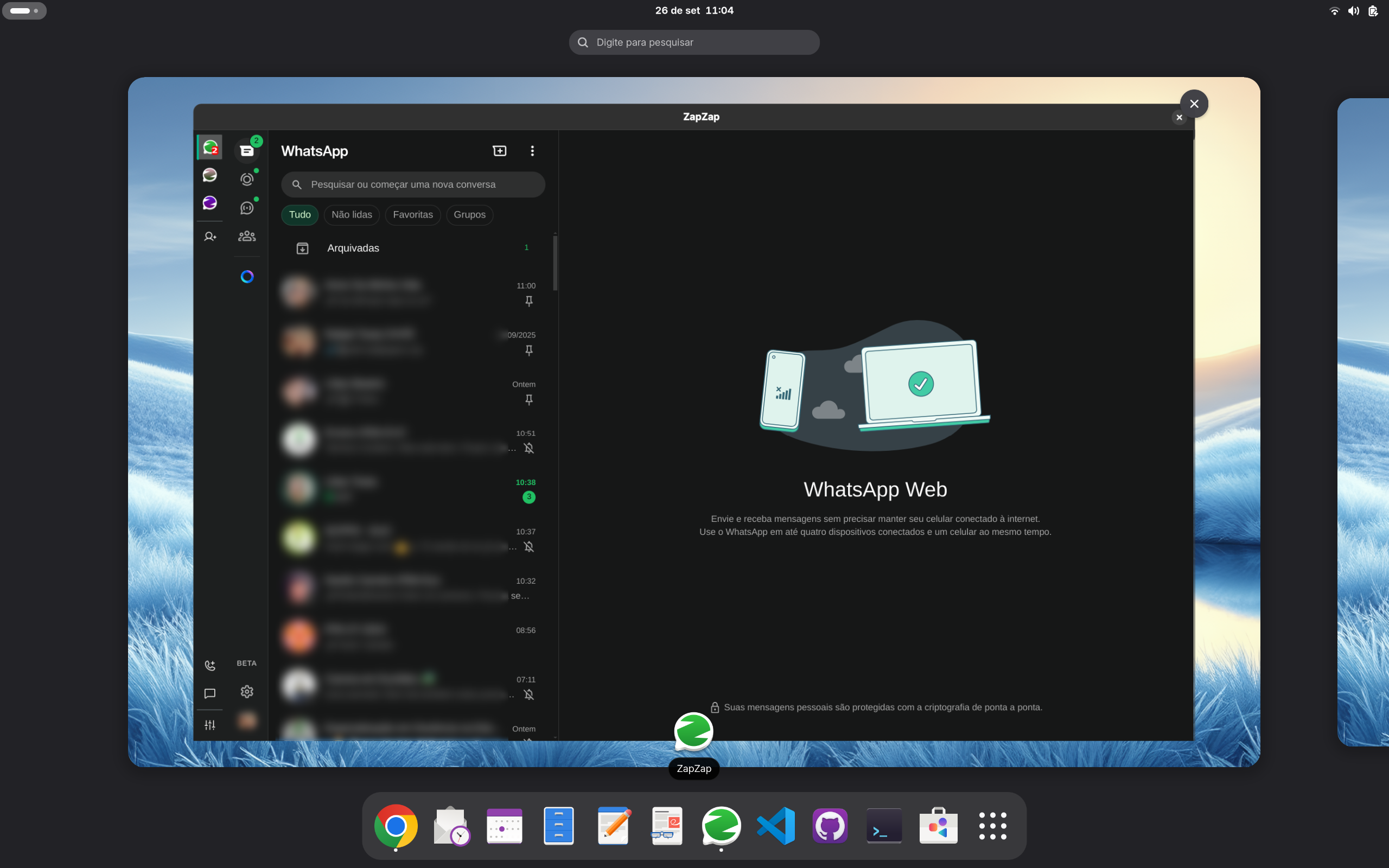Open the Status updates icon
The image size is (1389, 868).
(x=247, y=179)
